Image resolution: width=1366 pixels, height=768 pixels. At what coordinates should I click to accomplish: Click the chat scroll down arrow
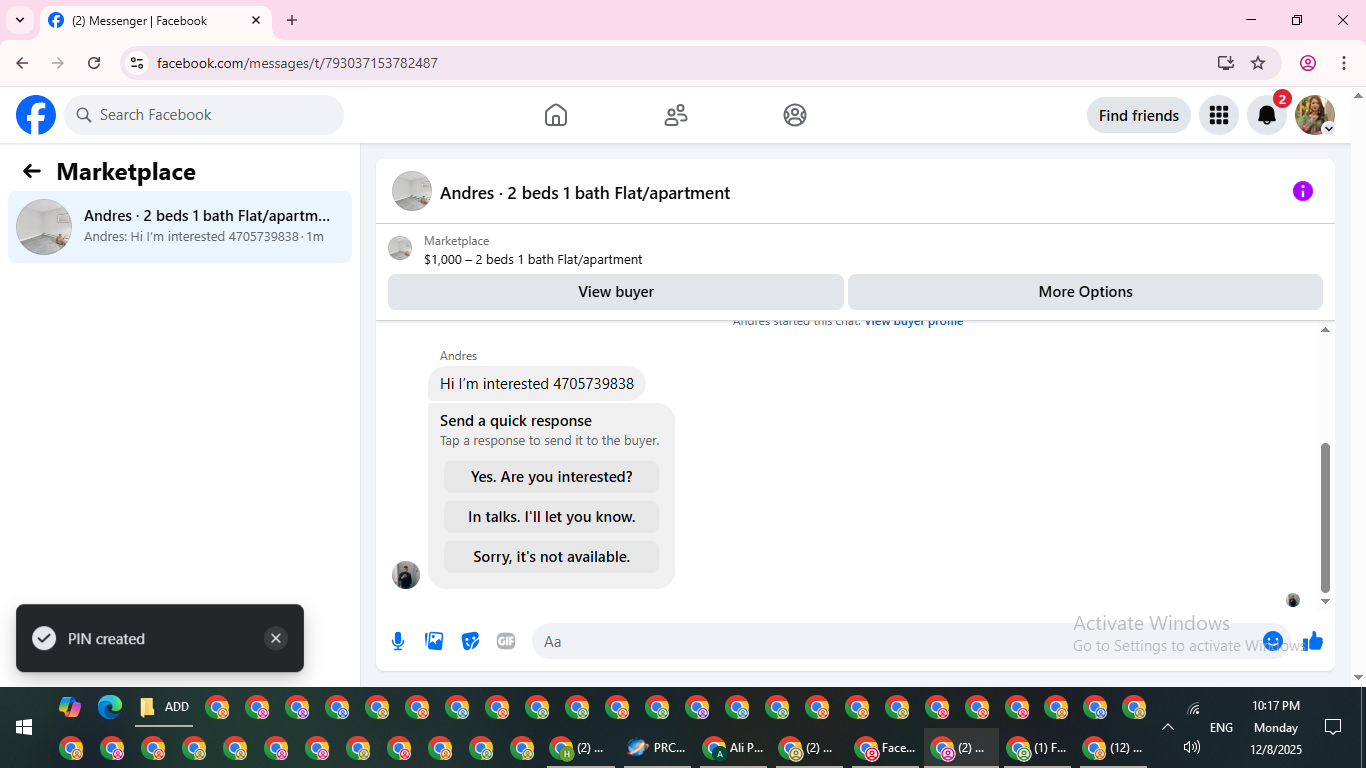coord(1326,601)
